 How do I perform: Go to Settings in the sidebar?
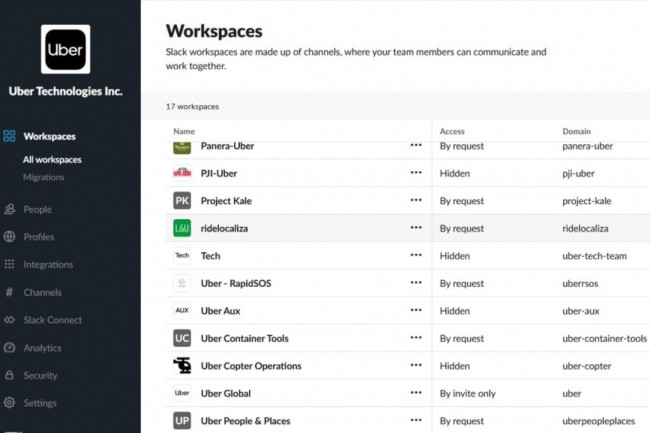click(40, 403)
